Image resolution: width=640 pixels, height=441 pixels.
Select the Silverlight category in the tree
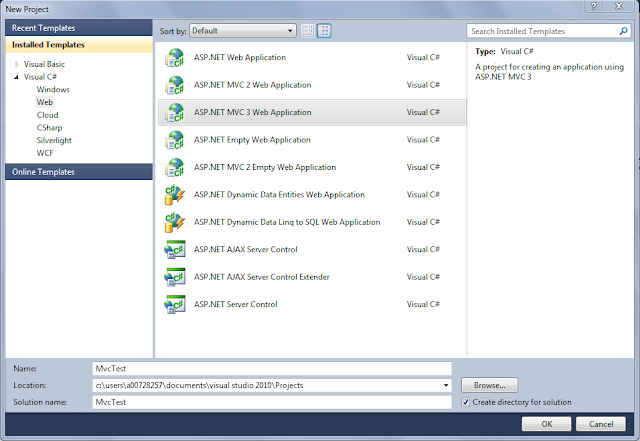(x=54, y=140)
